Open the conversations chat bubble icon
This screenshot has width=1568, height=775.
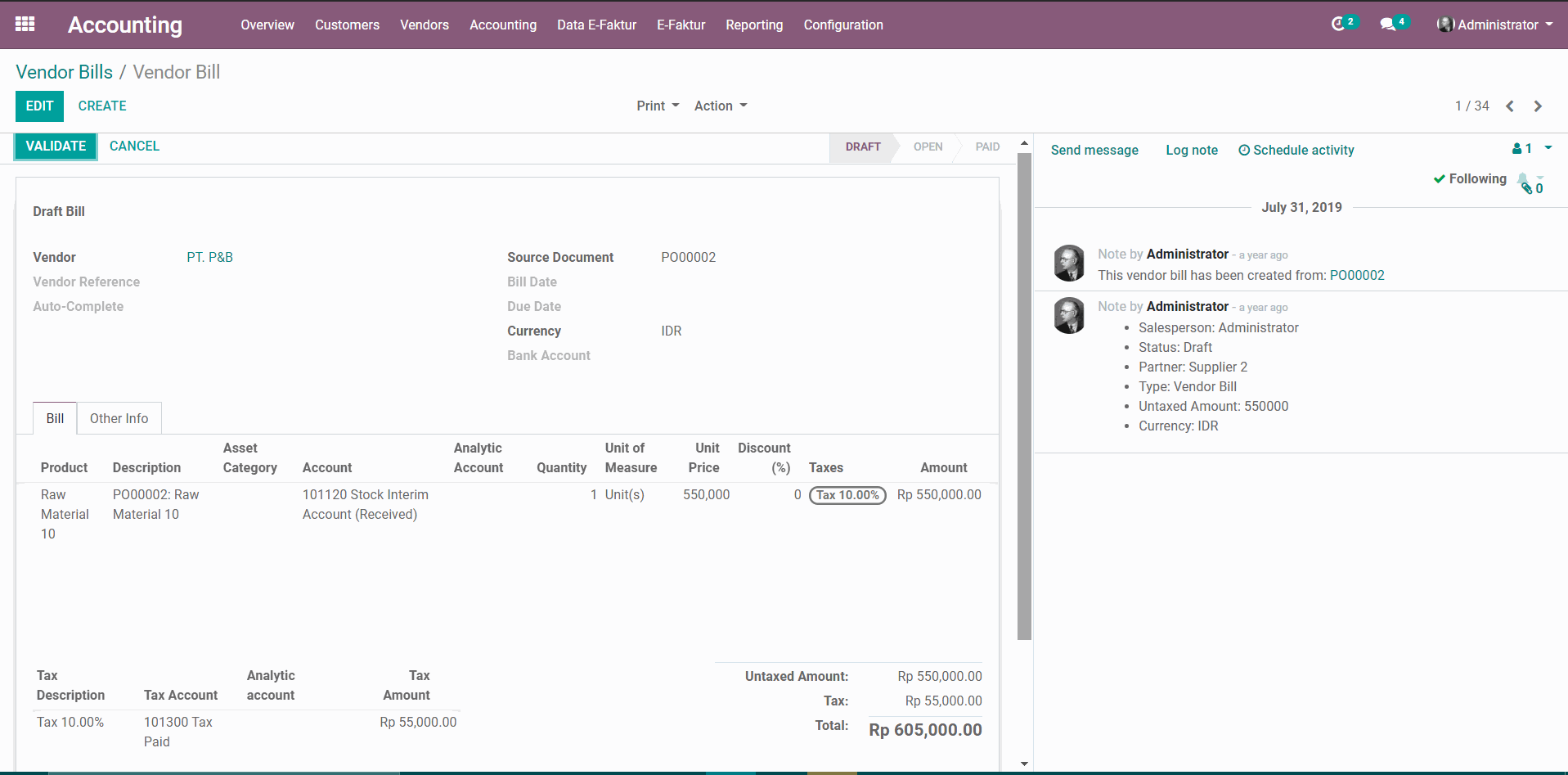pos(1388,25)
